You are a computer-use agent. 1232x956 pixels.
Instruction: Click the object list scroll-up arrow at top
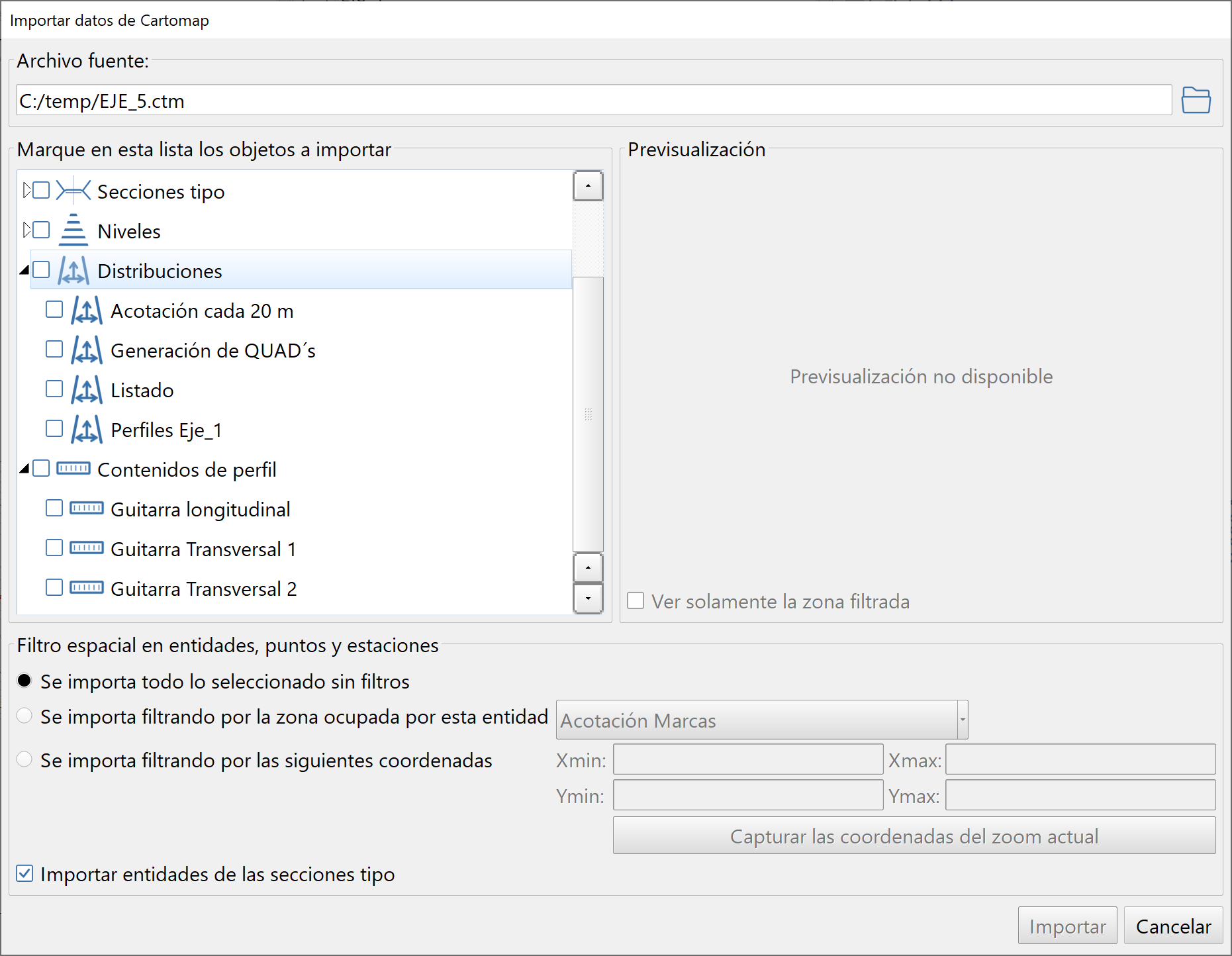588,186
